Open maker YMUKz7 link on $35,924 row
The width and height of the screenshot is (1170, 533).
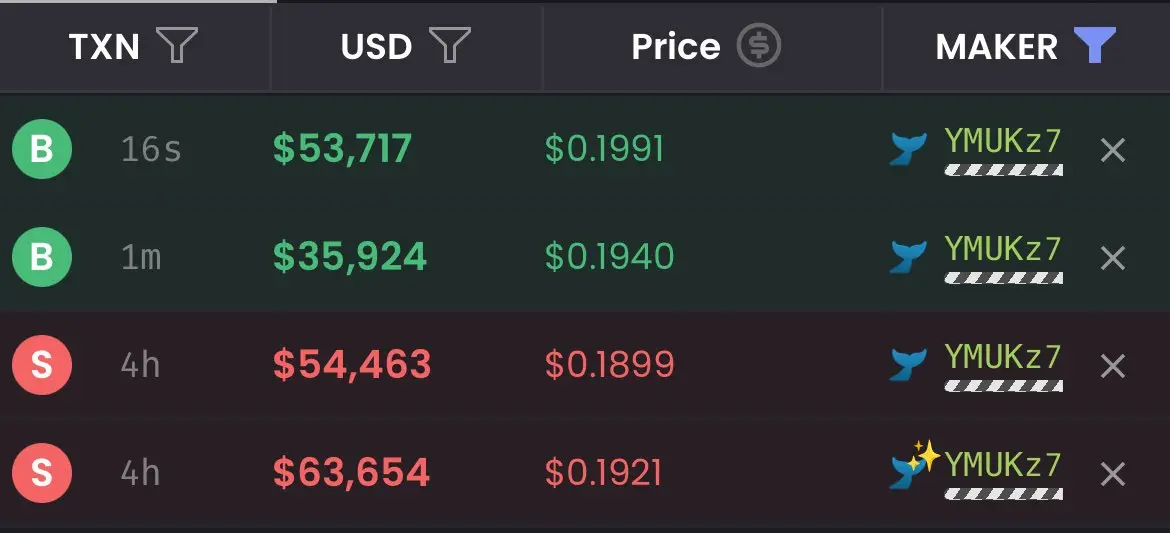click(1003, 249)
